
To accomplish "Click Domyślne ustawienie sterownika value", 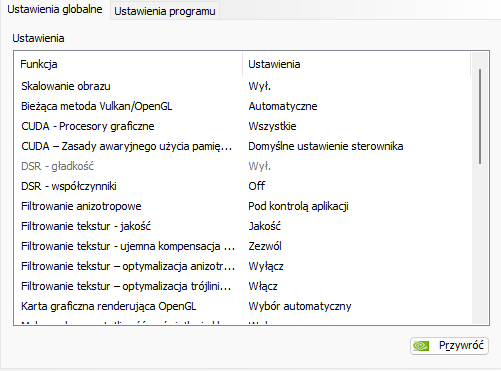I will pyautogui.click(x=326, y=146).
